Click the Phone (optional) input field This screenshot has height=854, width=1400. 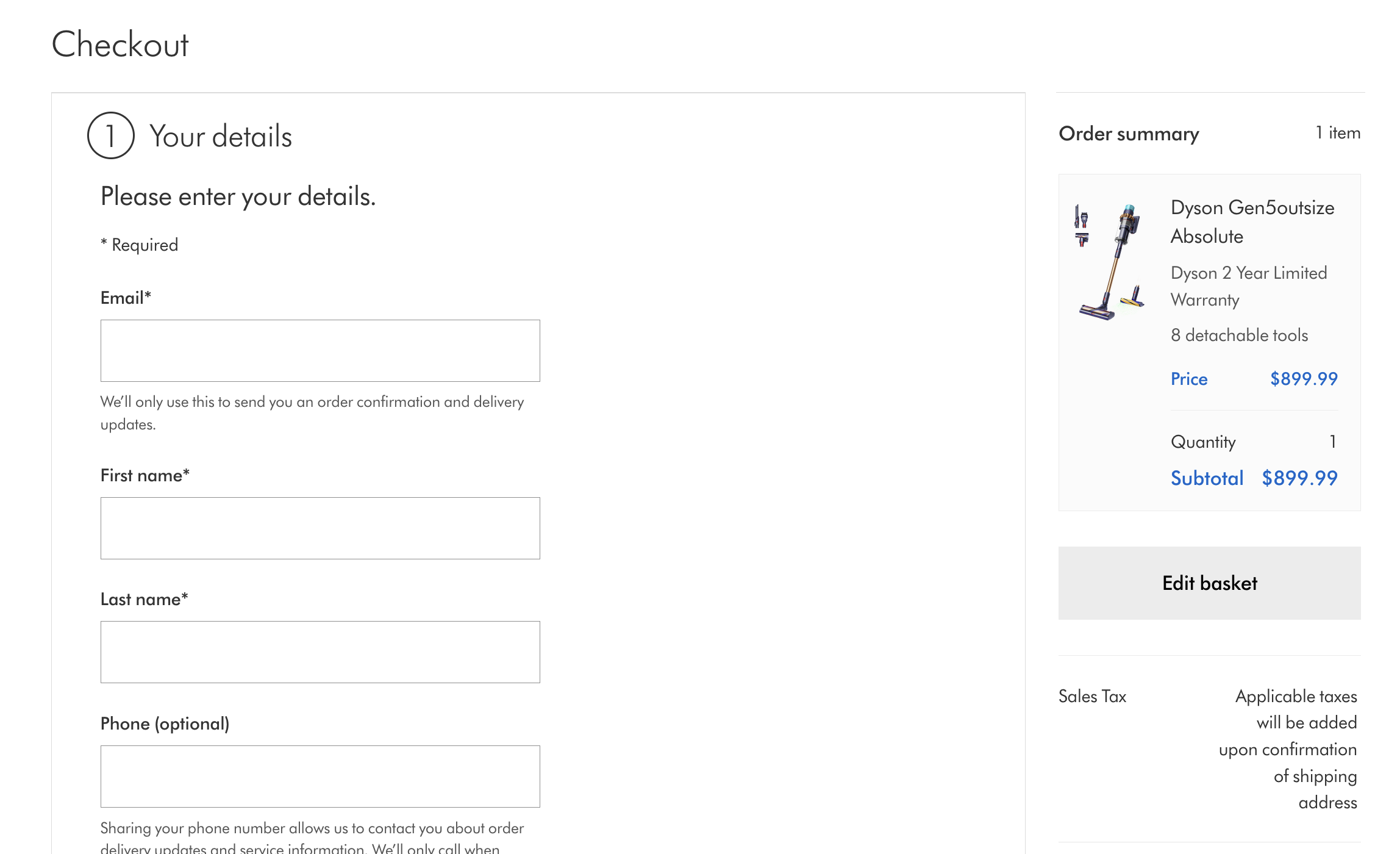click(320, 777)
